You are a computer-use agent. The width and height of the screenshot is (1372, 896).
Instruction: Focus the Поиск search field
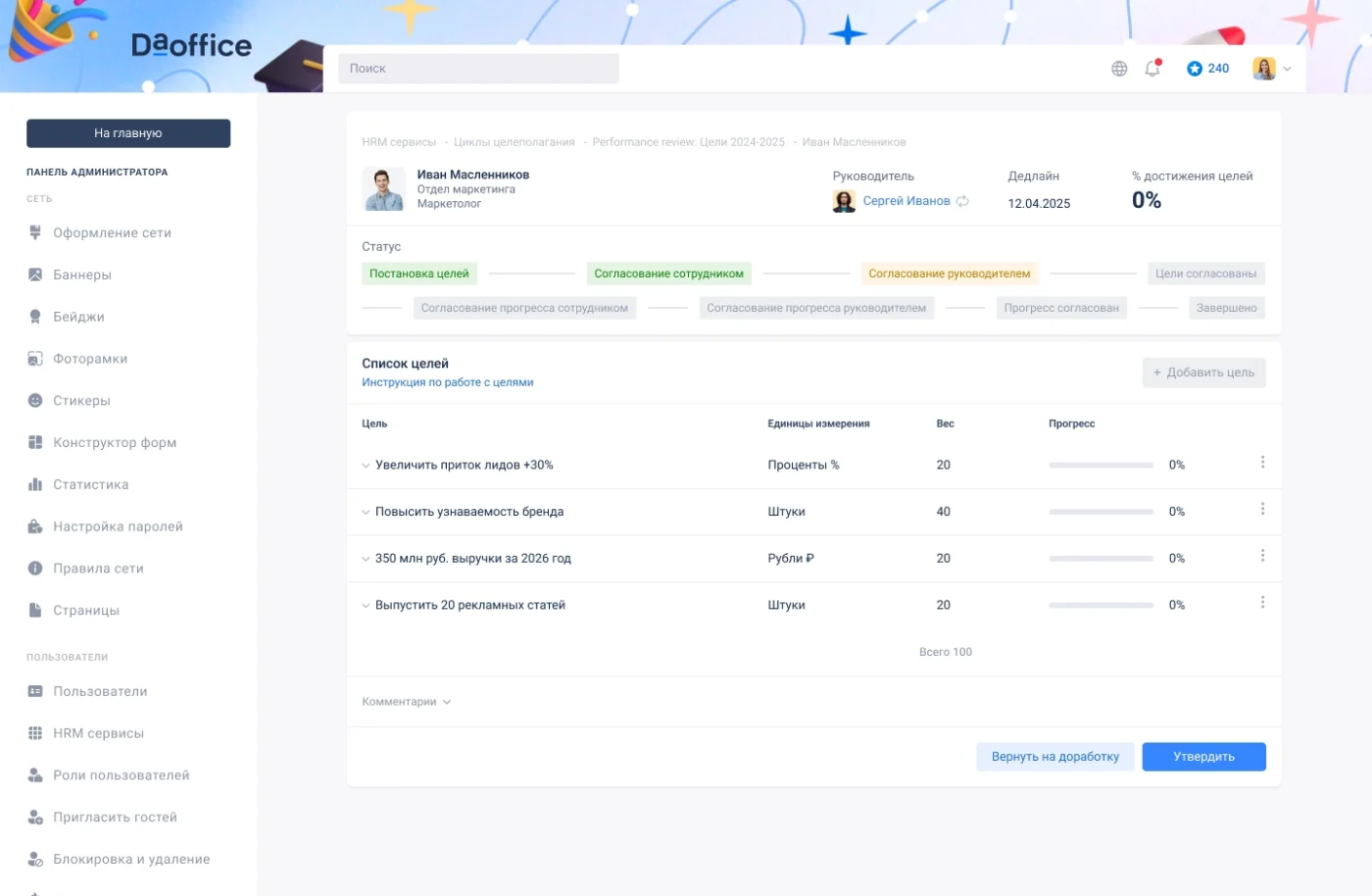(478, 69)
